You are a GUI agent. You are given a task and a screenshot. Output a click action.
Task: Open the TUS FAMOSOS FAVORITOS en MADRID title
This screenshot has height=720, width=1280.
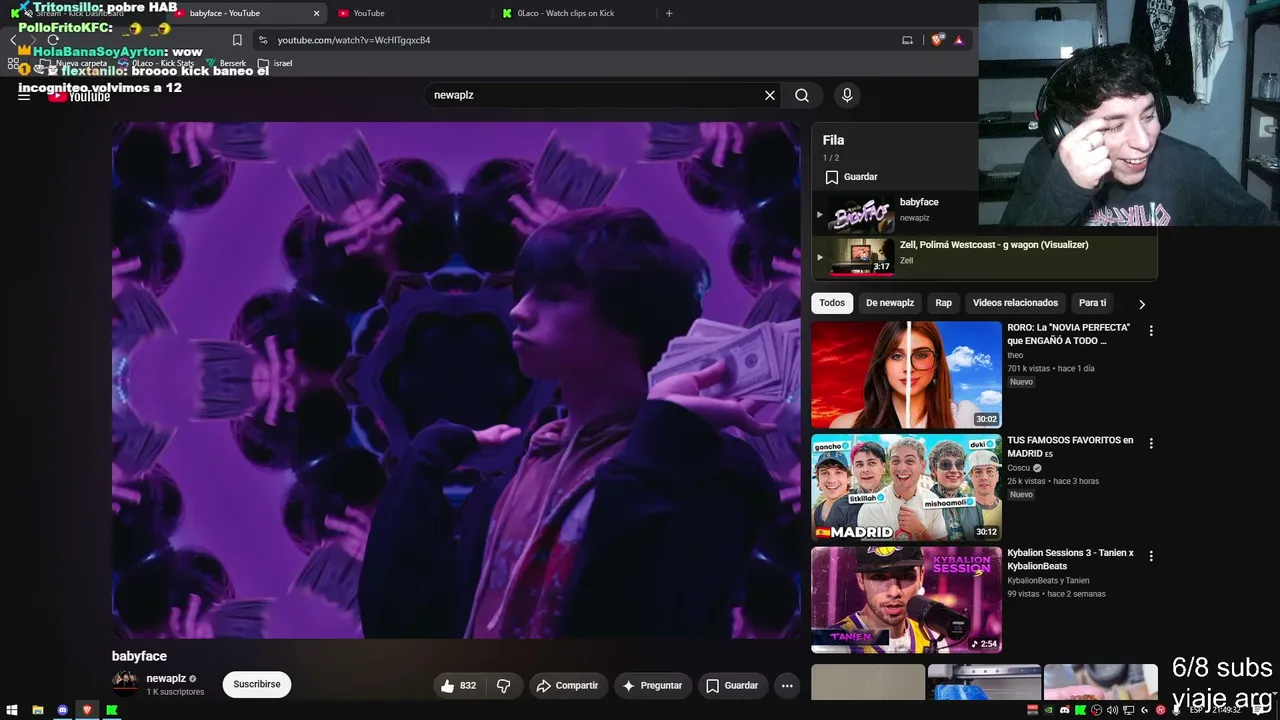point(1070,447)
